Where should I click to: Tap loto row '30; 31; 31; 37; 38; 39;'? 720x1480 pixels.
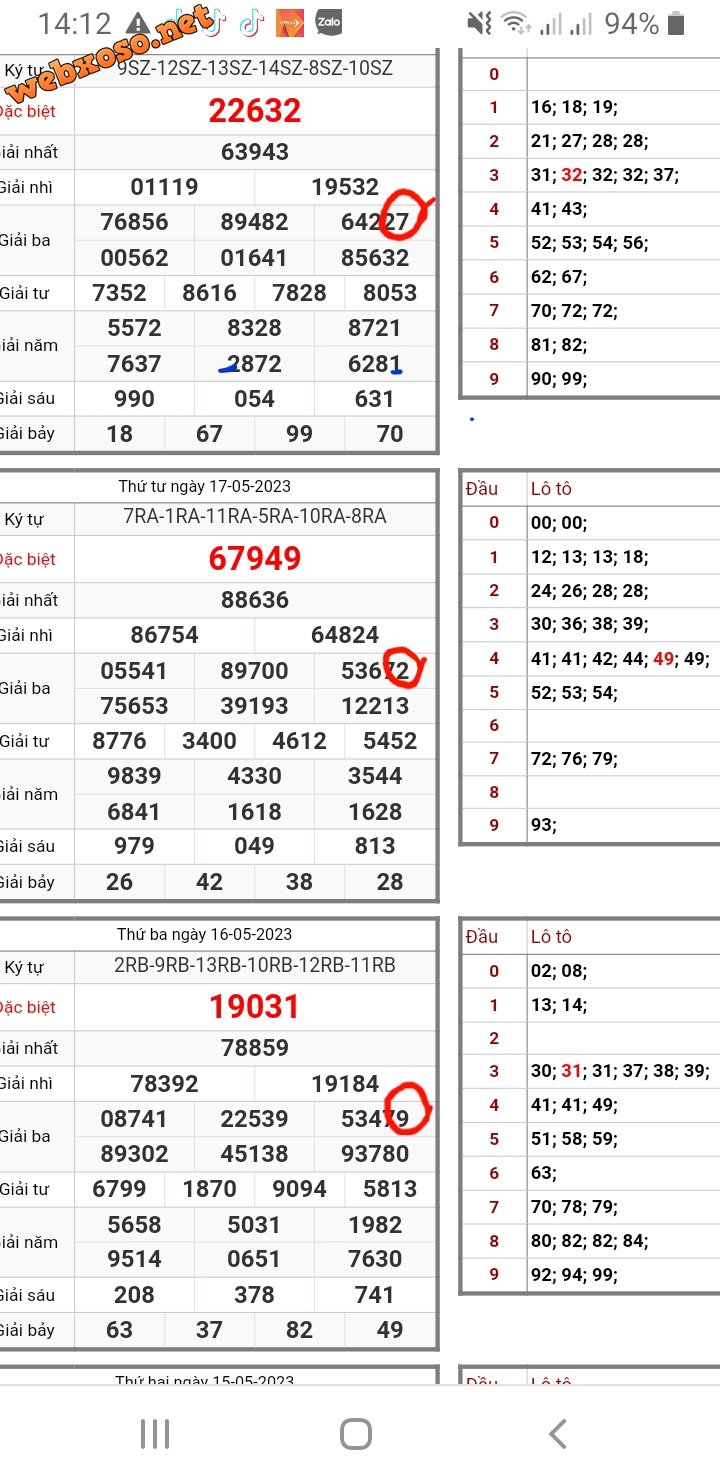(620, 1071)
